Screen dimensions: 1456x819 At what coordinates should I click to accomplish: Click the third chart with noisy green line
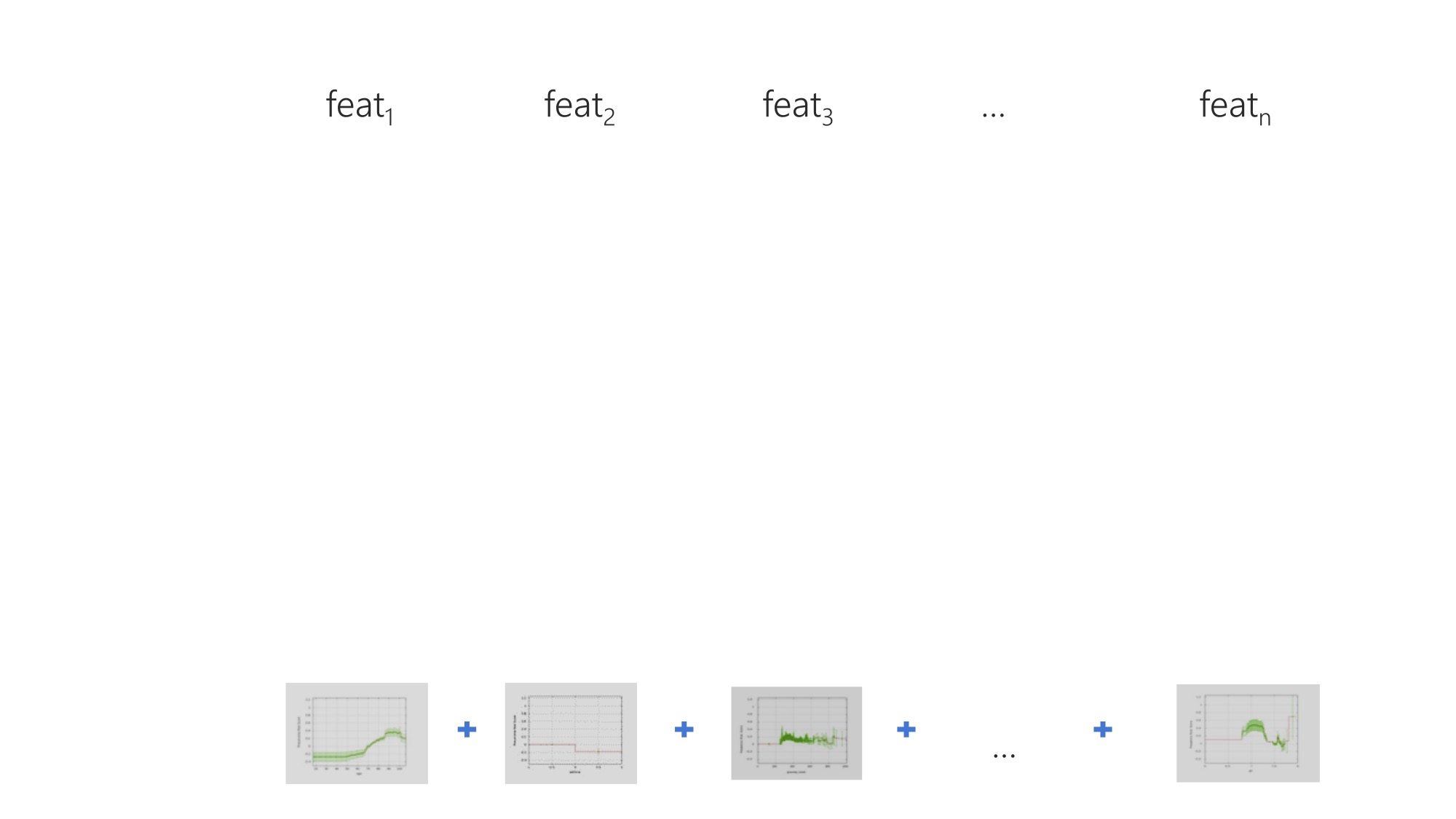point(796,733)
